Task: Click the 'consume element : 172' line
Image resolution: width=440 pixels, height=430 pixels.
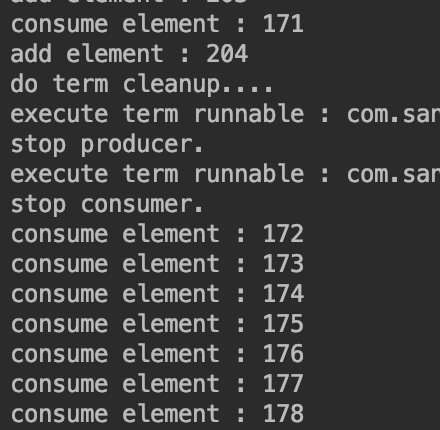Action: 157,234
